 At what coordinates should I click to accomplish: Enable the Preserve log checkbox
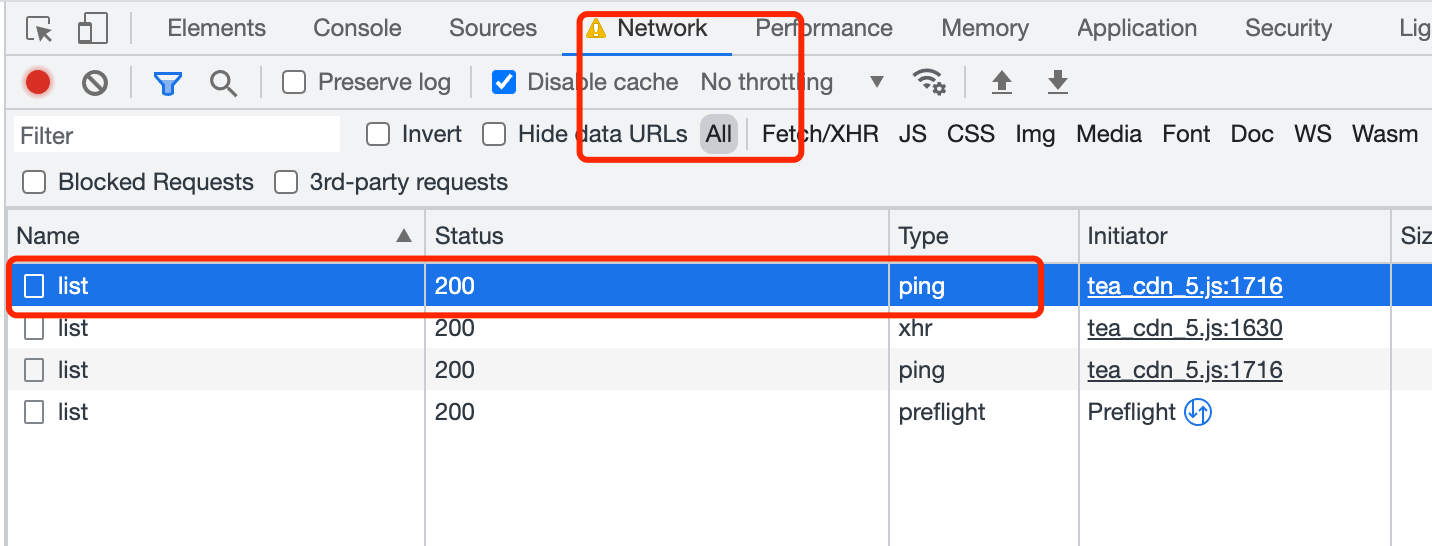294,82
